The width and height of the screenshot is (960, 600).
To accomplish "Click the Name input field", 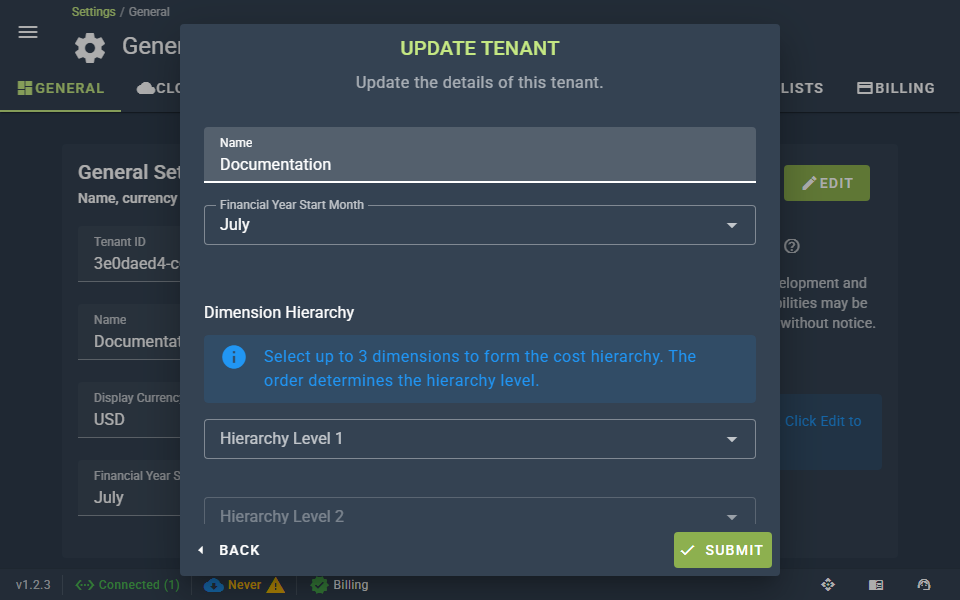I will tap(479, 155).
